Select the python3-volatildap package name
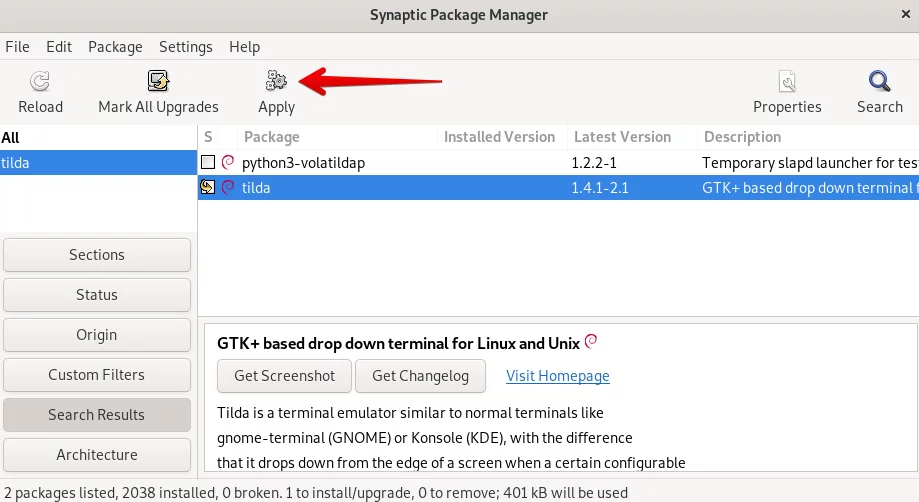This screenshot has height=502, width=919. tap(303, 163)
